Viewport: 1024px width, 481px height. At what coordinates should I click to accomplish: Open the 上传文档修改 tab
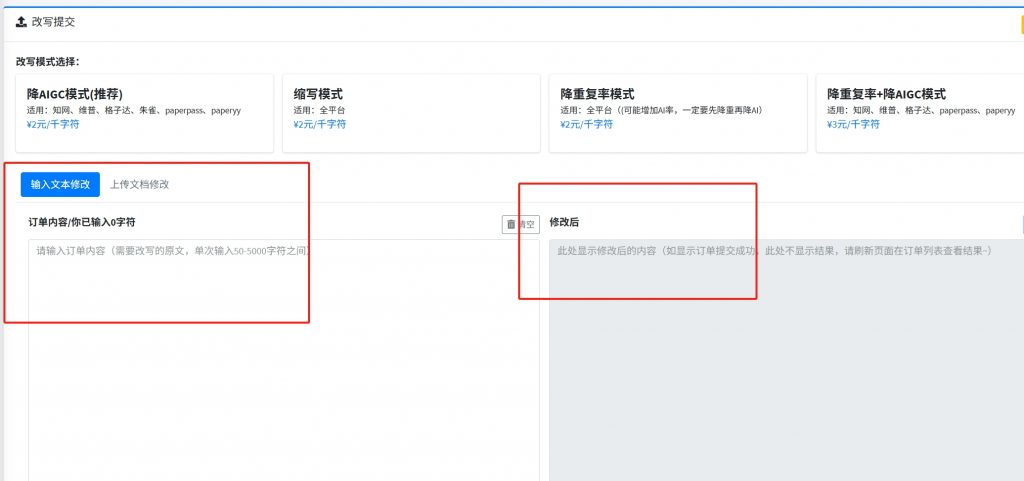139,184
